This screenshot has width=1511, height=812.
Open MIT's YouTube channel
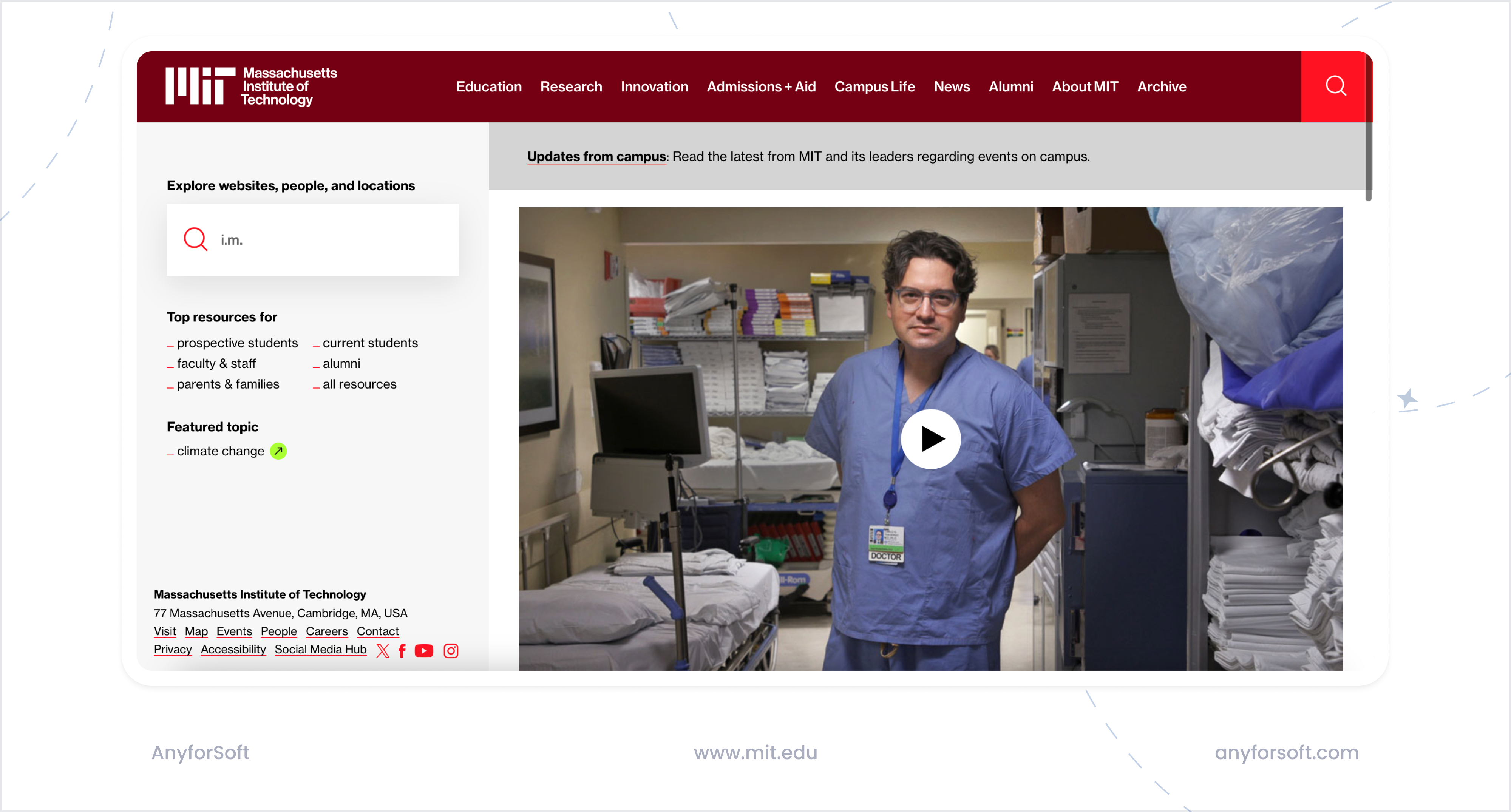click(x=424, y=650)
